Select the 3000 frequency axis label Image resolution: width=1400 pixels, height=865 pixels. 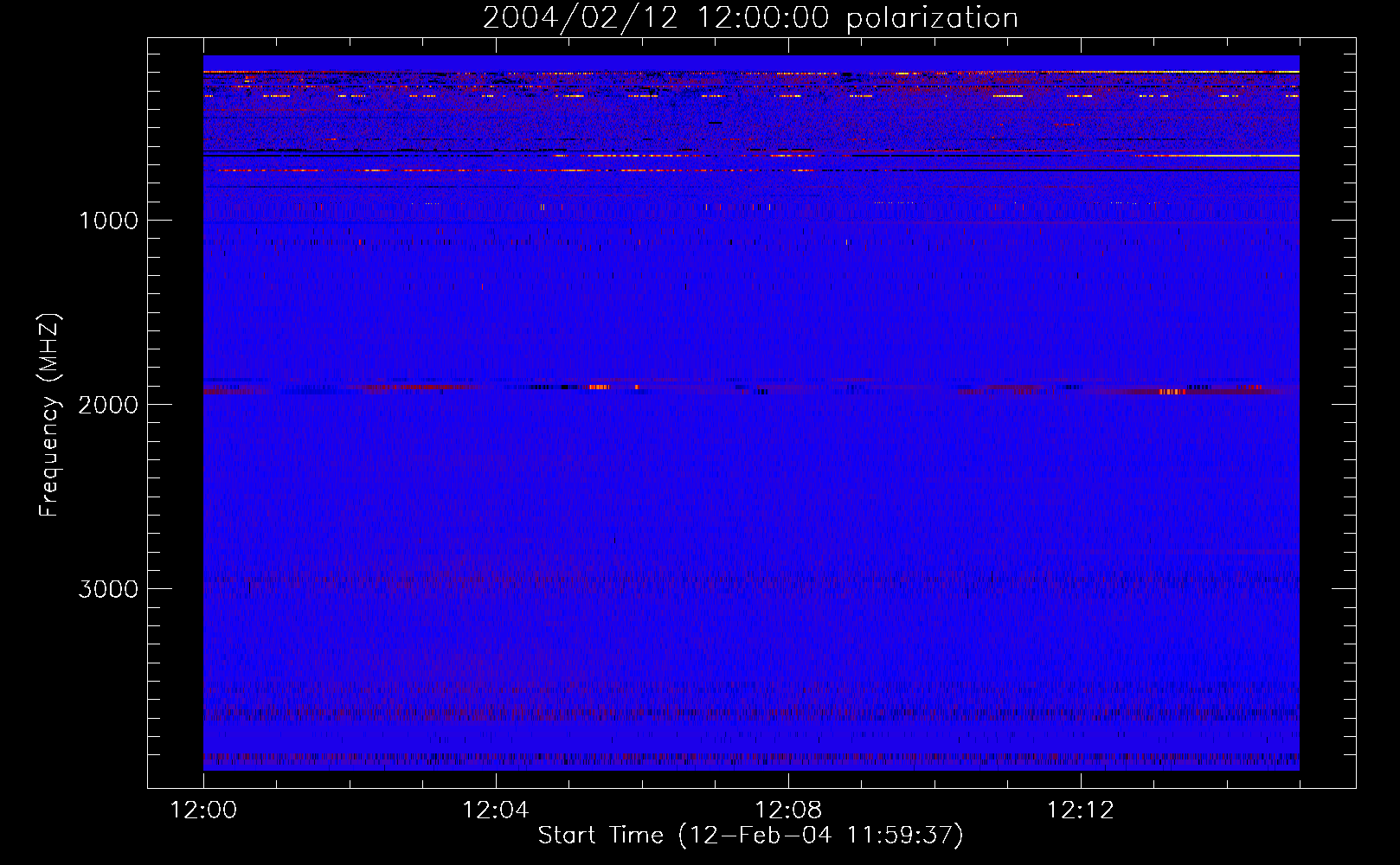108,589
